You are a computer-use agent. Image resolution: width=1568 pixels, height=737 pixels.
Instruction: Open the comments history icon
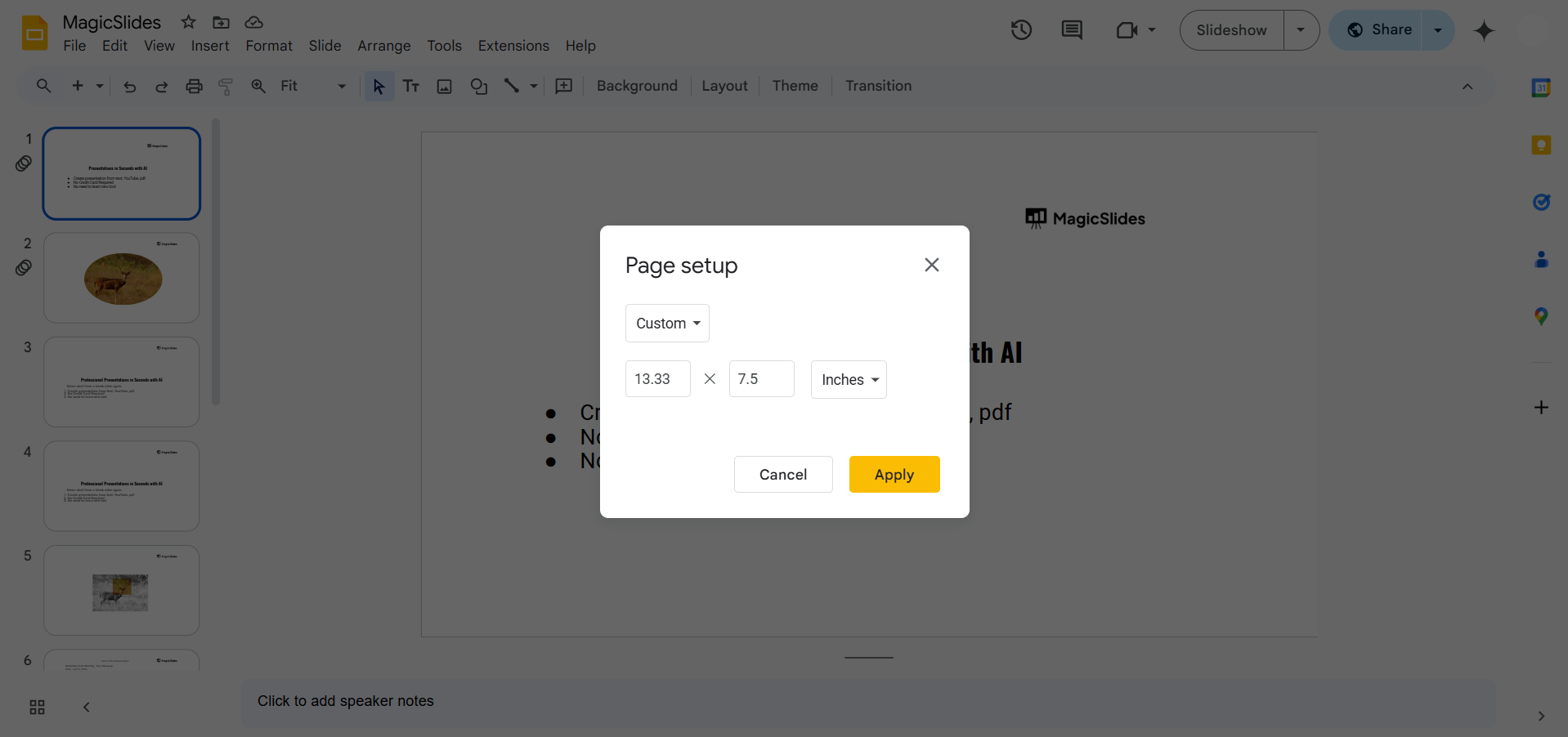pyautogui.click(x=1072, y=30)
